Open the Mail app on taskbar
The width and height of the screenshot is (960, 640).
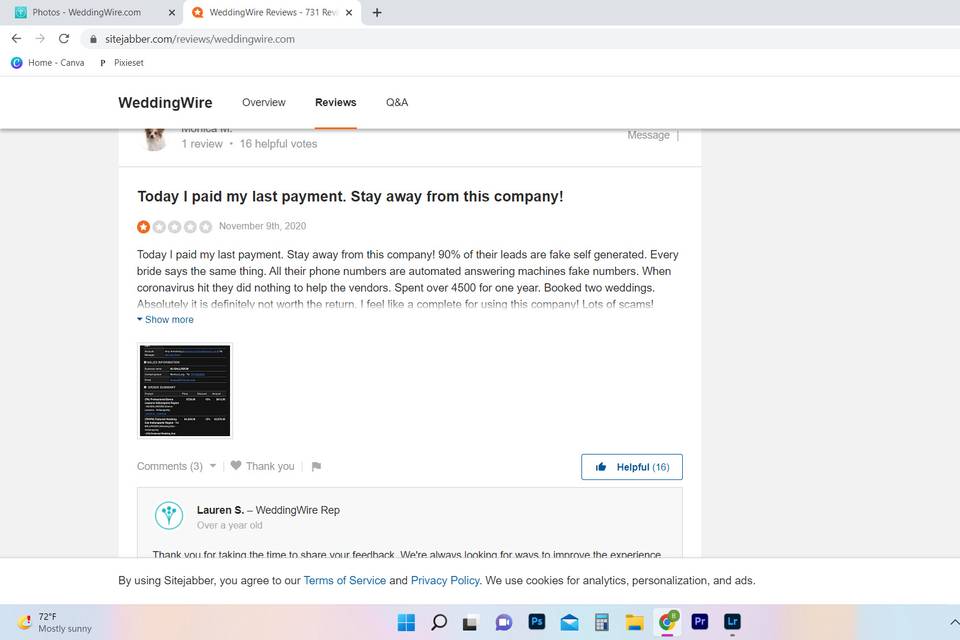pos(569,622)
